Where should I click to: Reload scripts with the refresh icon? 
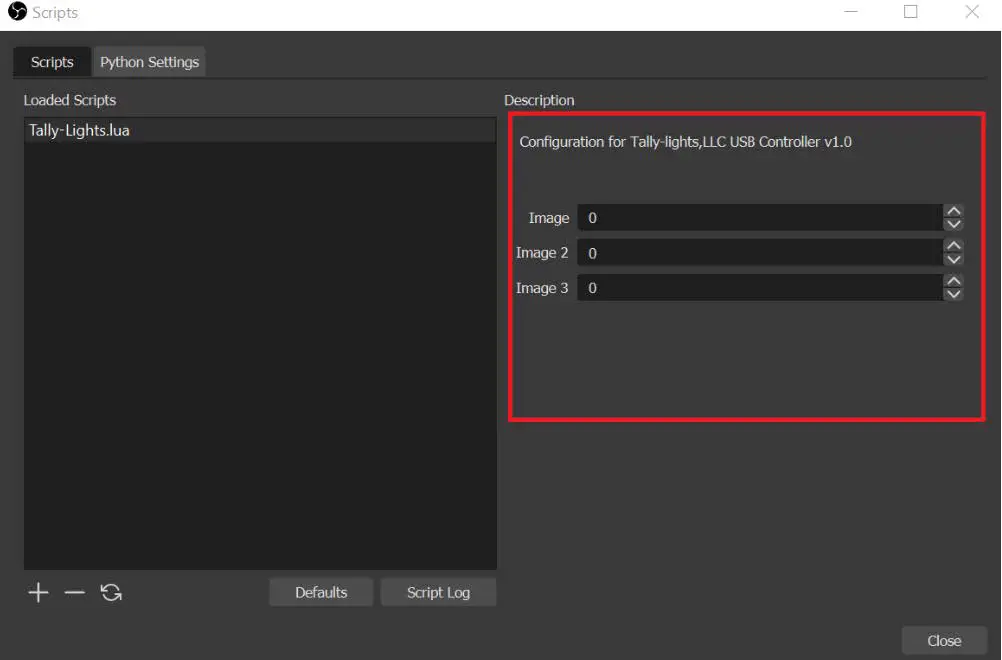tap(111, 592)
